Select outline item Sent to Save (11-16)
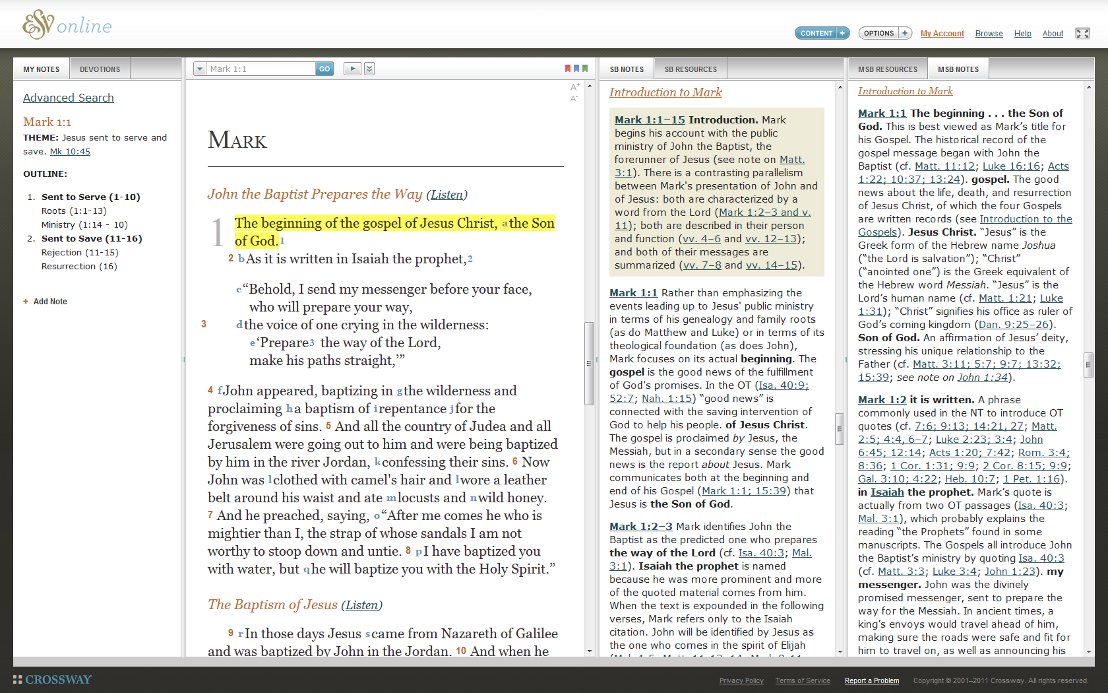This screenshot has height=693, width=1108. pos(91,239)
